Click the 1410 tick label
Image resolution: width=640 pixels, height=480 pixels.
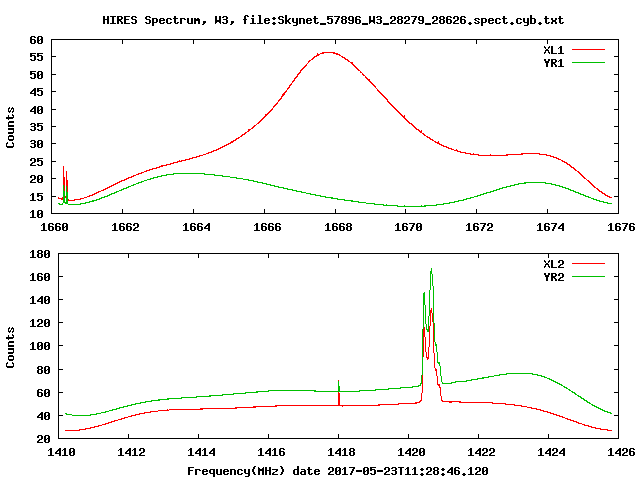(61, 452)
